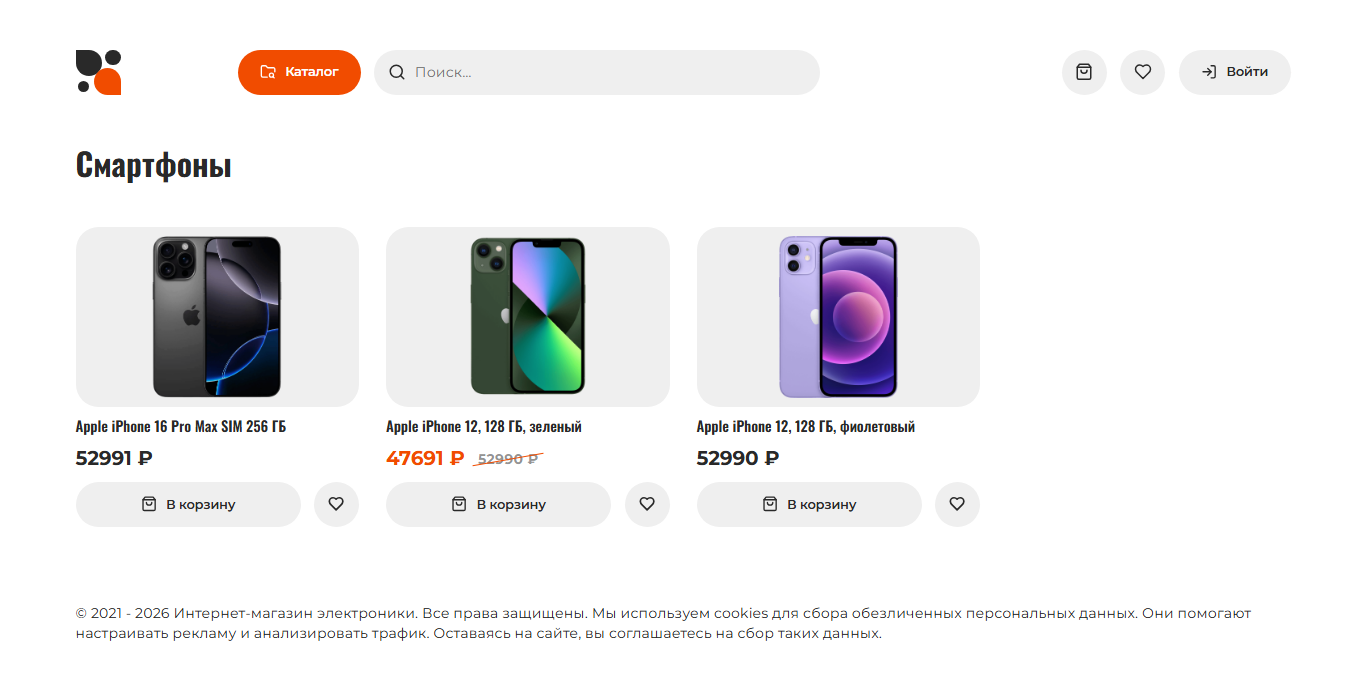Click the search magnifier icon
This screenshot has height=675, width=1366.
(397, 72)
